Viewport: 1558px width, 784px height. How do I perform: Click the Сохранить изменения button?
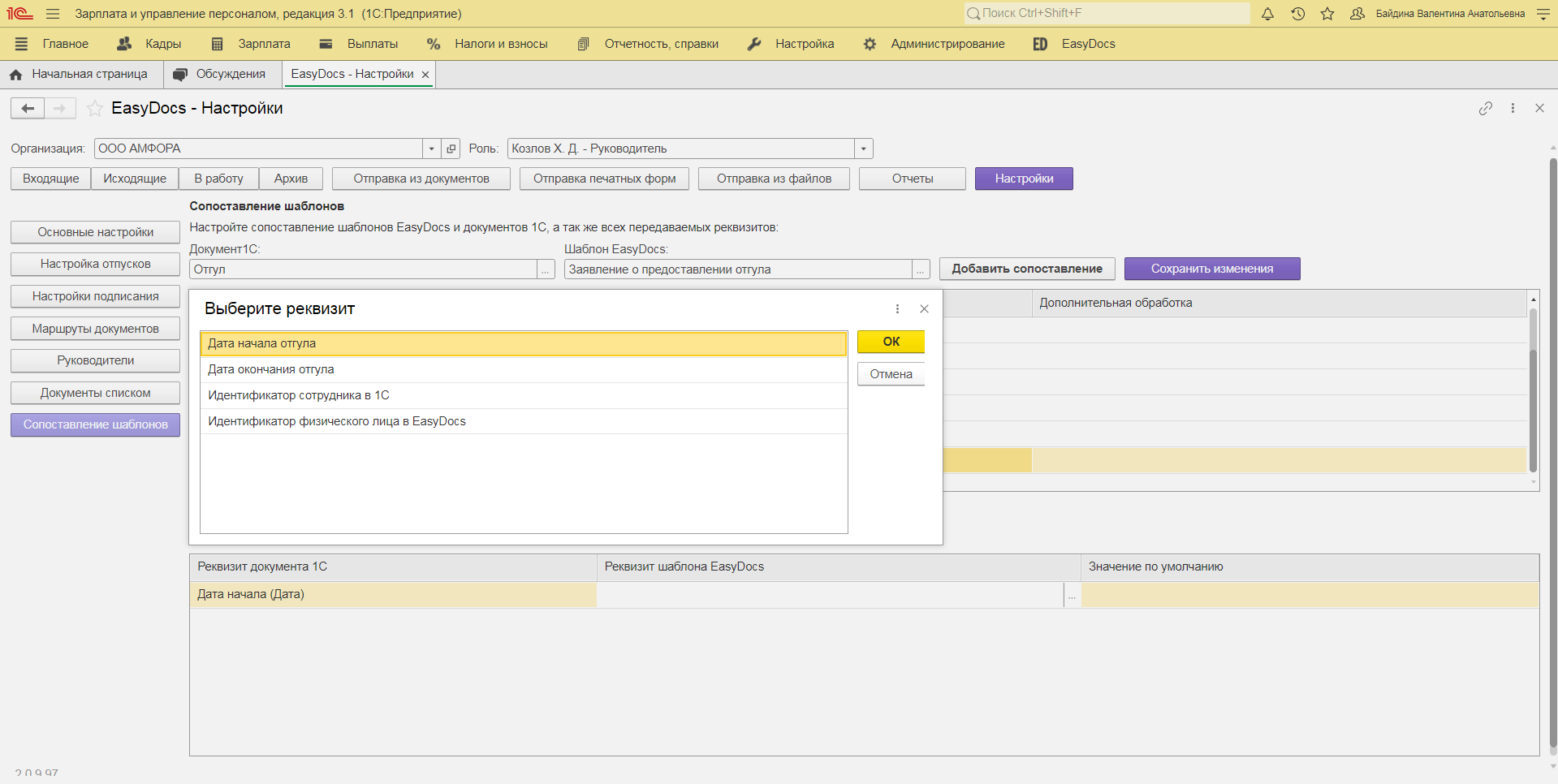click(x=1211, y=269)
